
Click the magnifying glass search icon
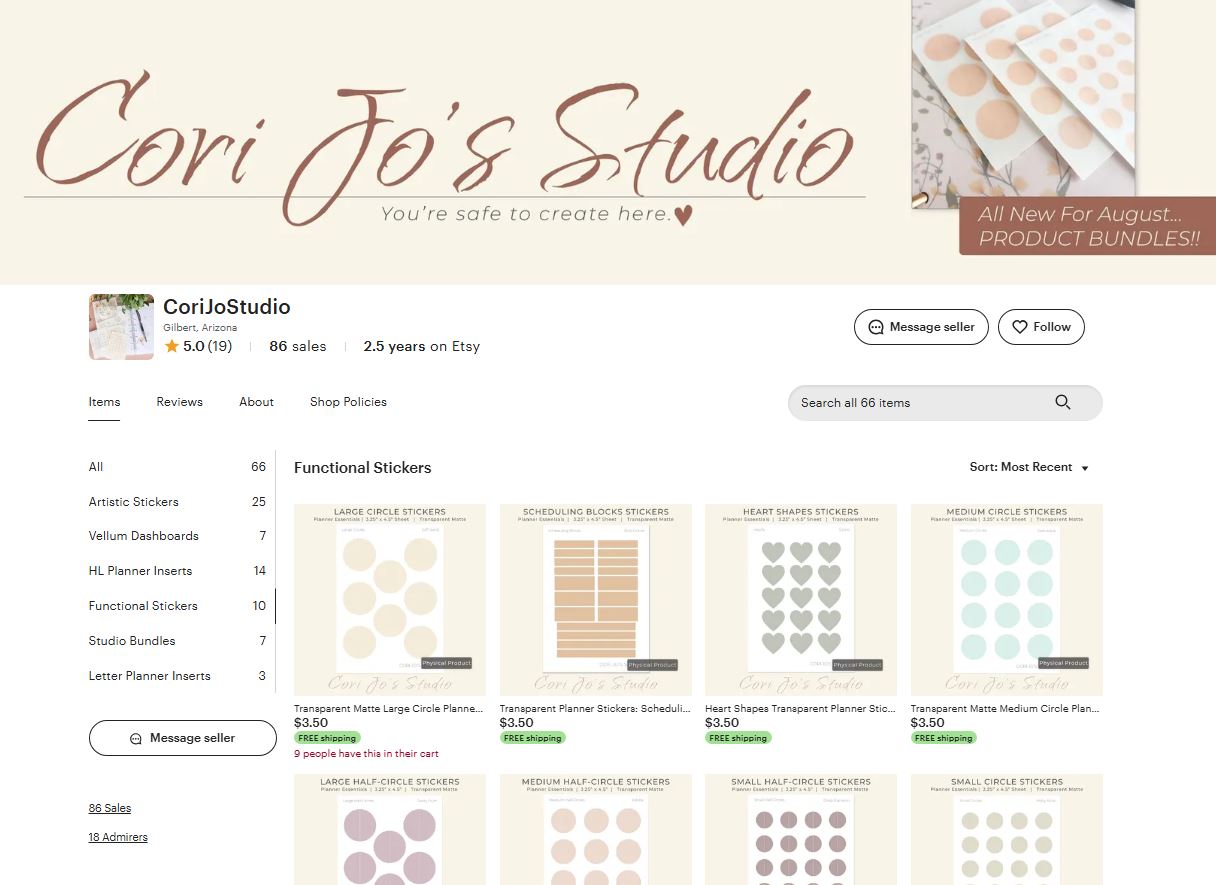pos(1063,402)
